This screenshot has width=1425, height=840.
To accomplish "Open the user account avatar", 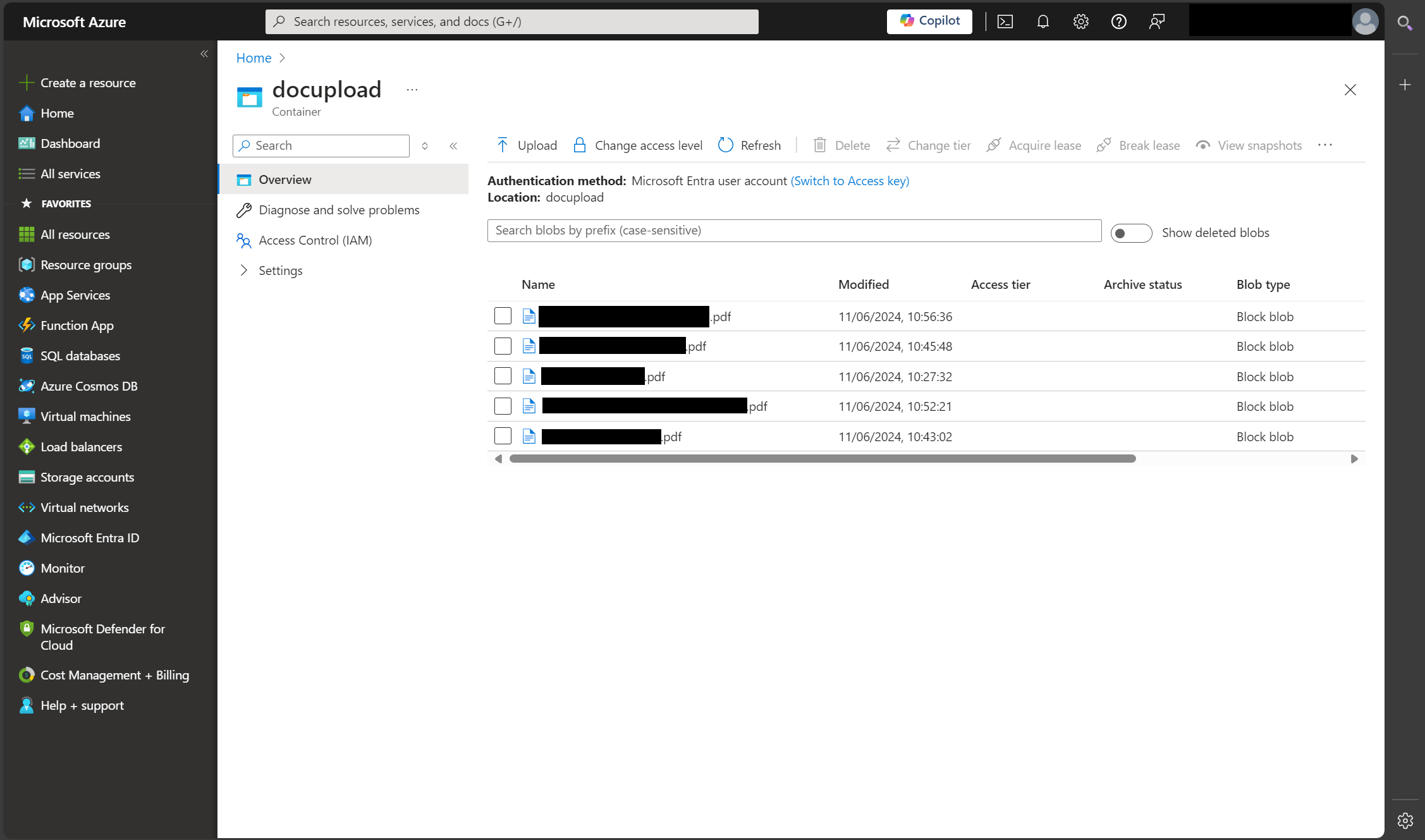I will pyautogui.click(x=1365, y=22).
